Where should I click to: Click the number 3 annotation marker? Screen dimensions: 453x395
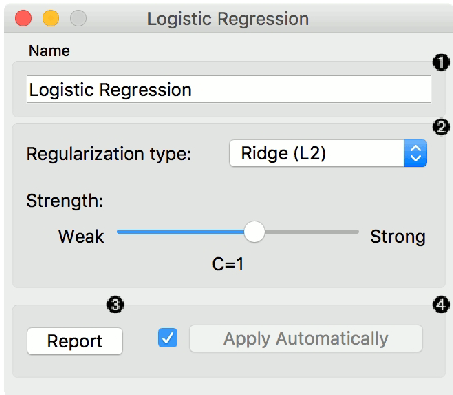tap(115, 305)
